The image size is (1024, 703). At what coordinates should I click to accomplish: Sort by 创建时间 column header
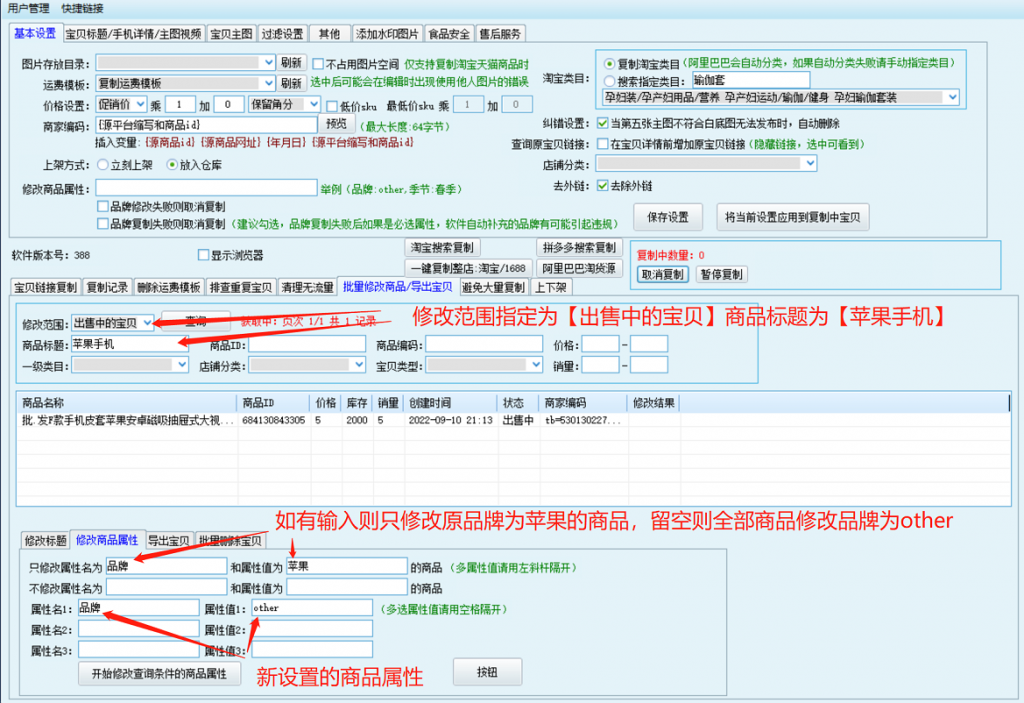point(449,403)
